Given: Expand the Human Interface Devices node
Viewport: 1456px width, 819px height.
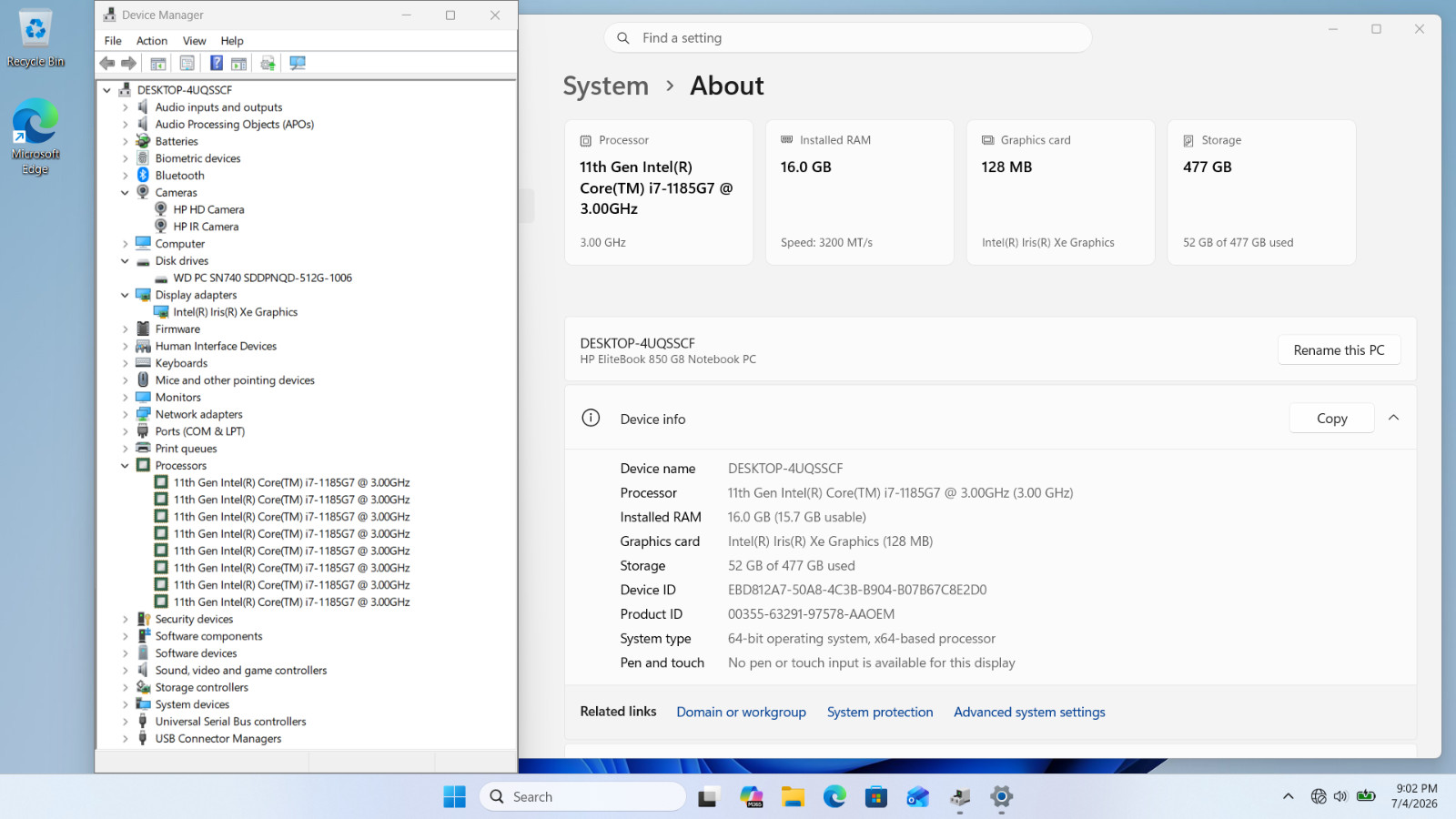Looking at the screenshot, I should [126, 346].
